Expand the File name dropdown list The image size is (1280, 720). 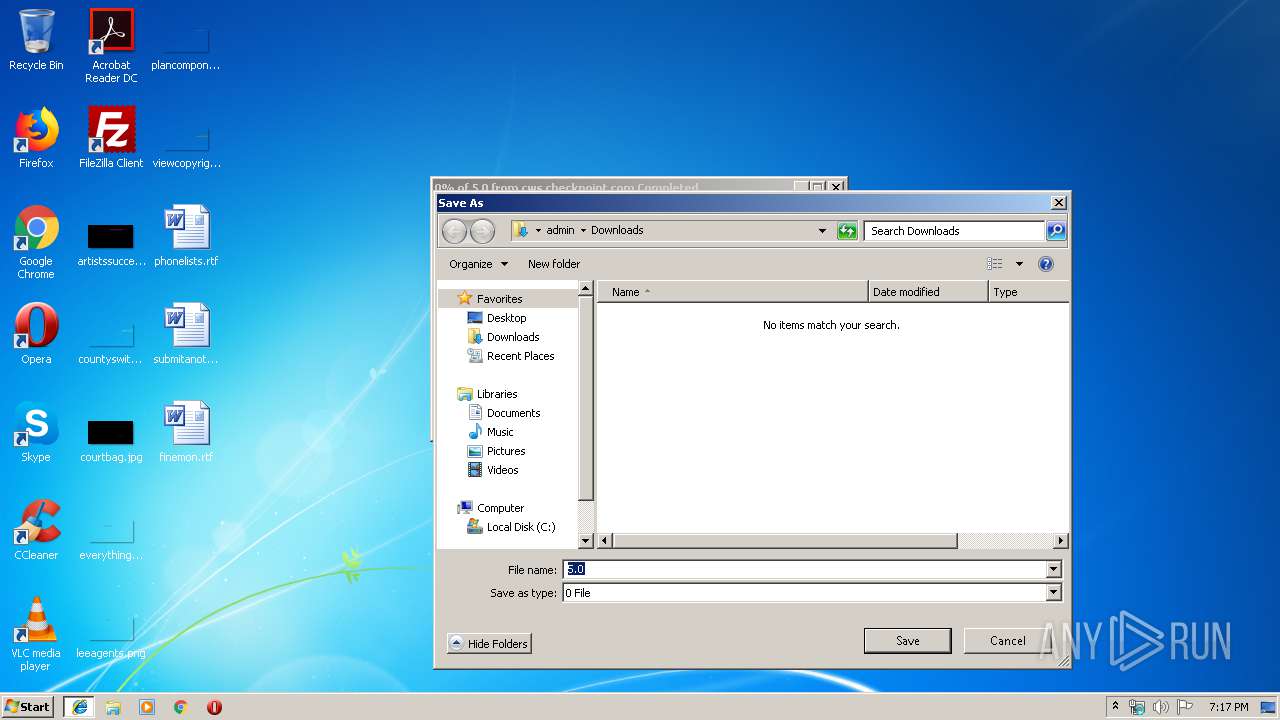tap(1053, 570)
